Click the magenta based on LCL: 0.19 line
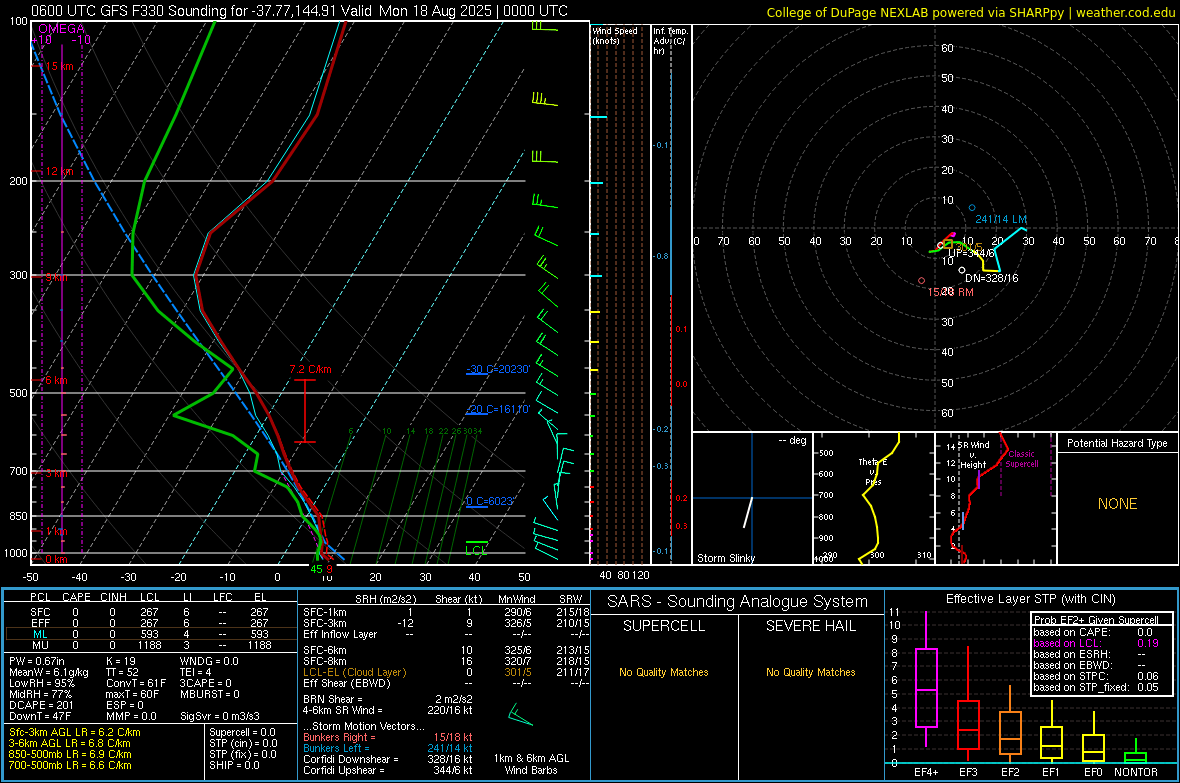Viewport: 1180px width, 783px height. (1096, 643)
